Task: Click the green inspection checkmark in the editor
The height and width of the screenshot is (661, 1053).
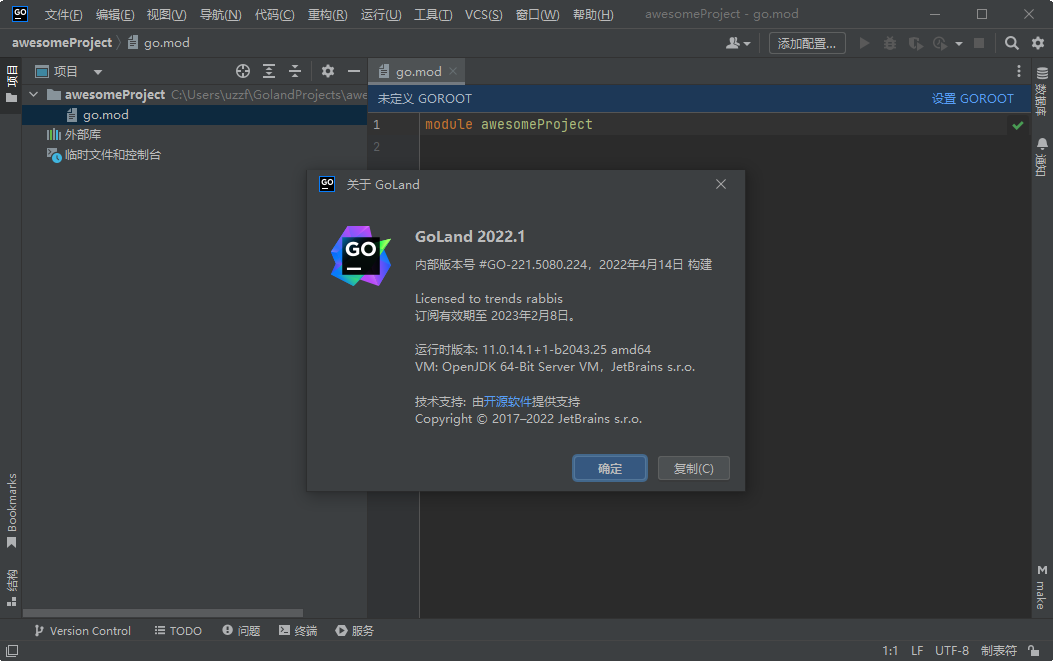Action: [x=1018, y=125]
